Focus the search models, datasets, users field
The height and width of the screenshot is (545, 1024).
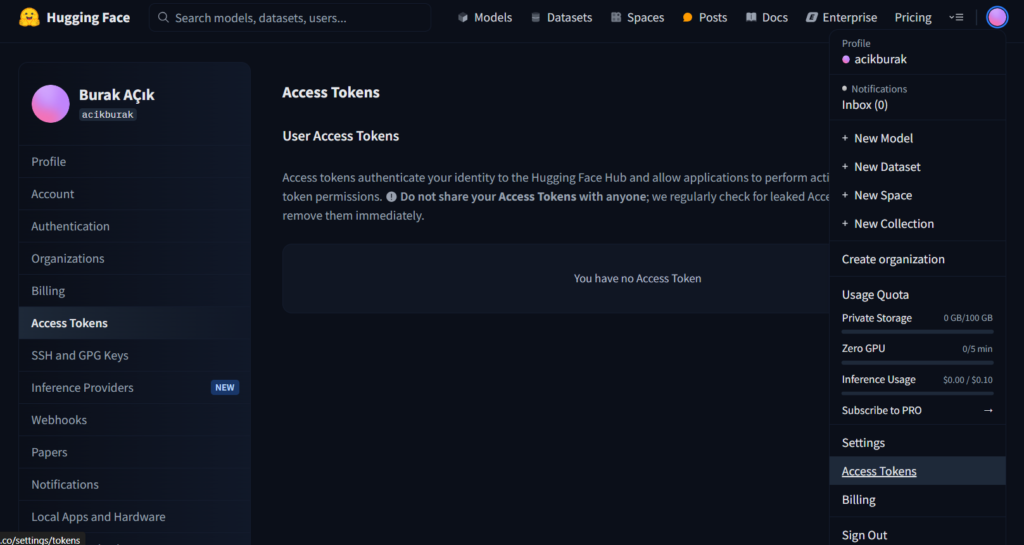(290, 18)
